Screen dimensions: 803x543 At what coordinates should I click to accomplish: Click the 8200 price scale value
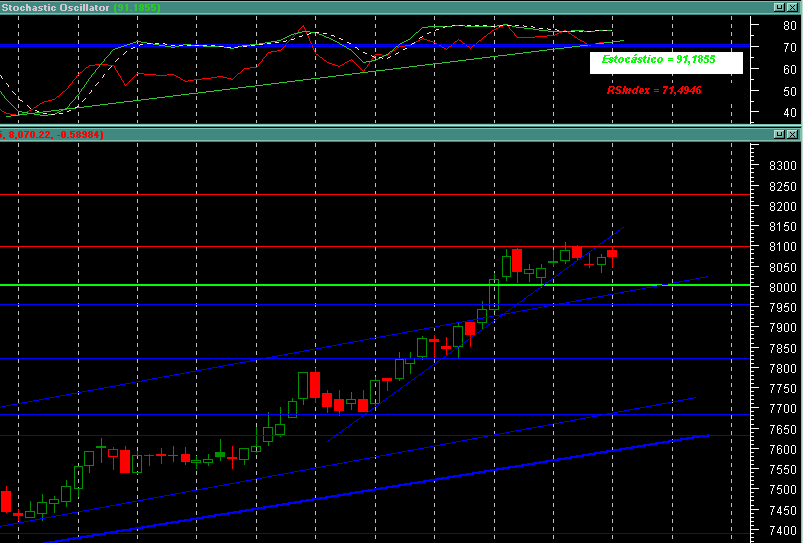(783, 206)
